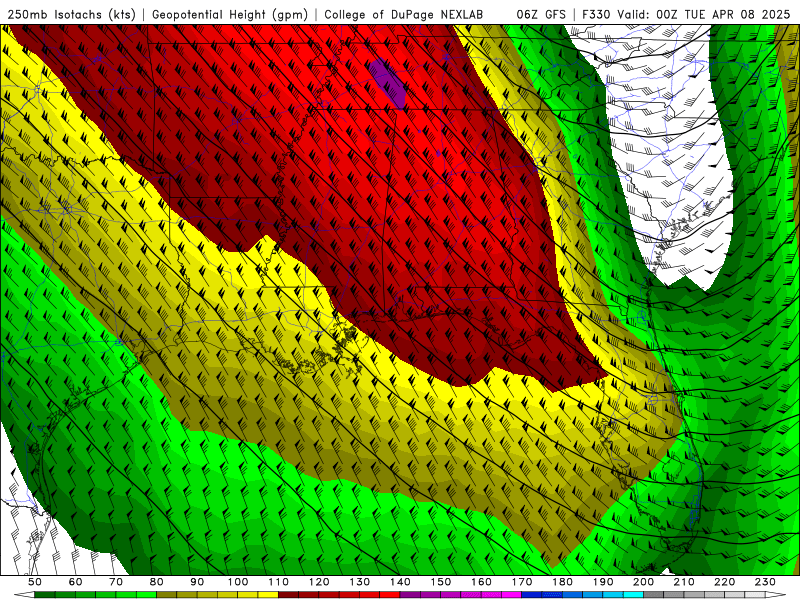800x600 pixels.
Task: Select the 110 label on the legend
Action: [279, 582]
